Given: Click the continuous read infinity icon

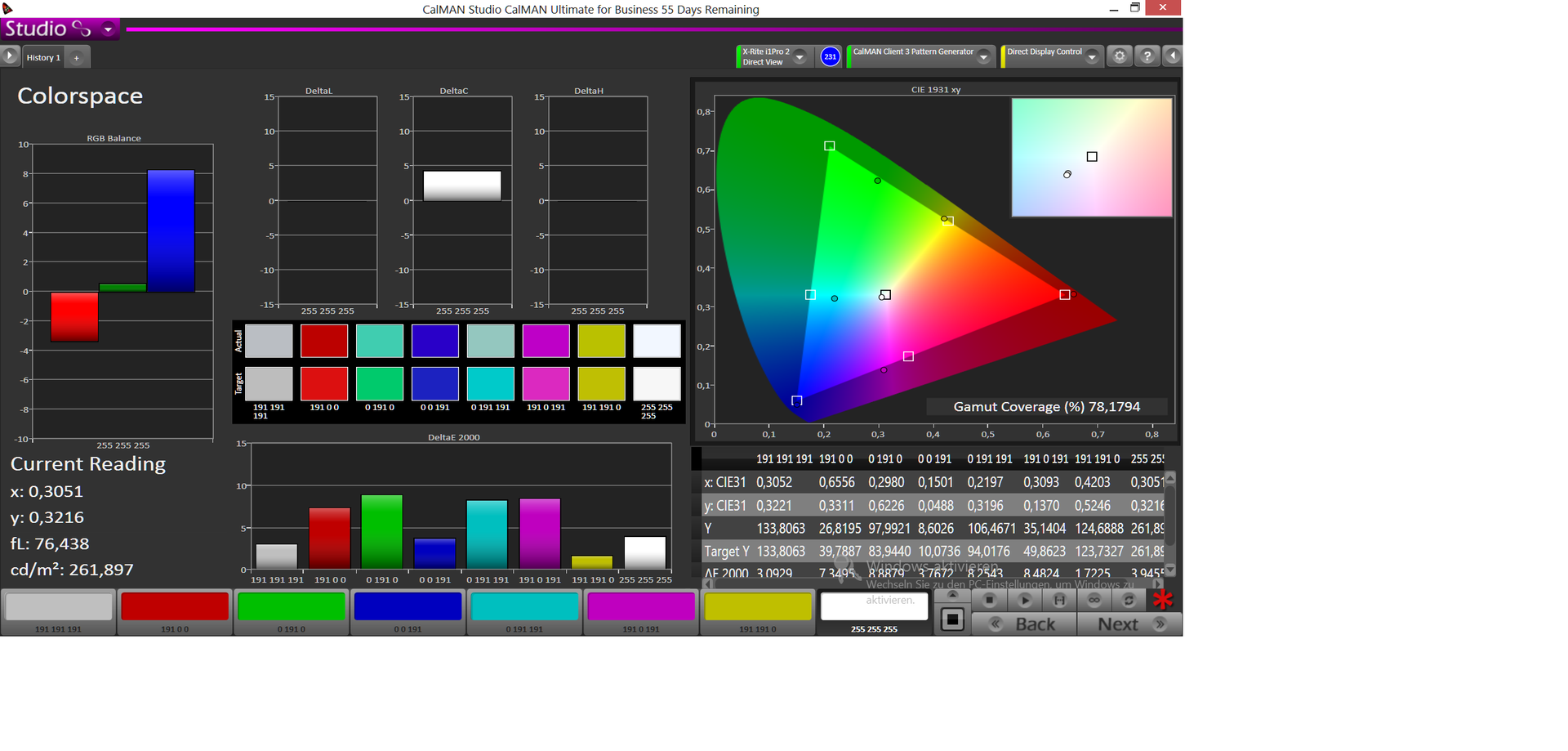Looking at the screenshot, I should pyautogui.click(x=1094, y=600).
